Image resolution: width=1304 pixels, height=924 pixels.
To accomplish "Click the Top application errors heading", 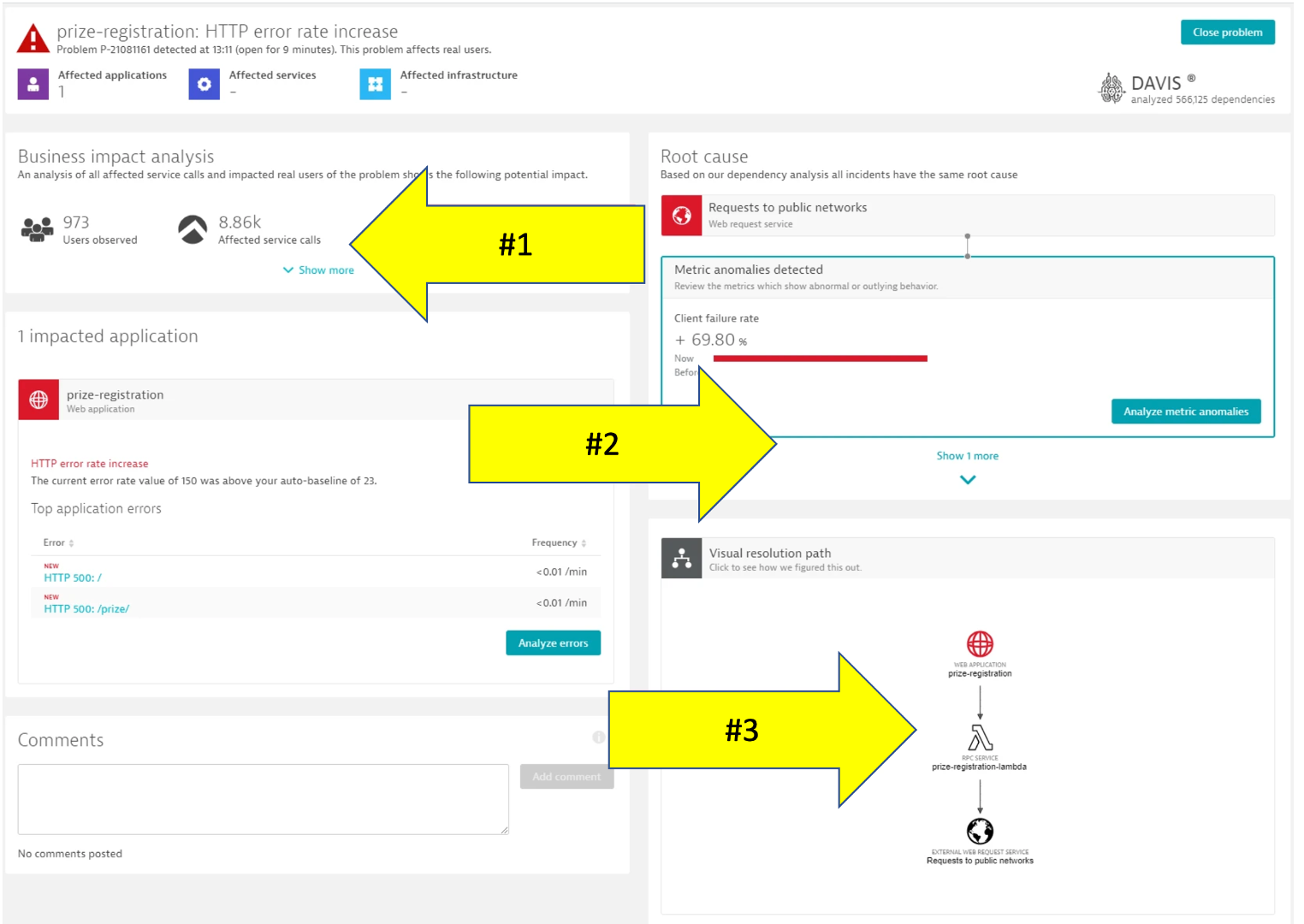I will 96,508.
